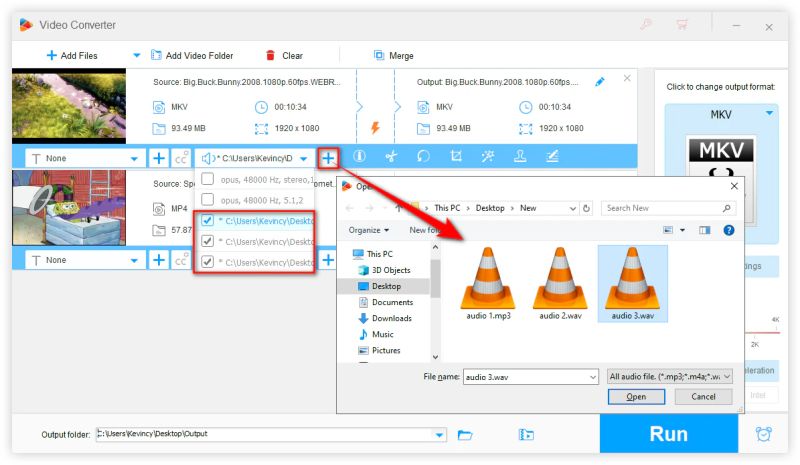Viewport: 800px width, 465px height.
Task: Open the output folder list icon
Action: [x=526, y=435]
